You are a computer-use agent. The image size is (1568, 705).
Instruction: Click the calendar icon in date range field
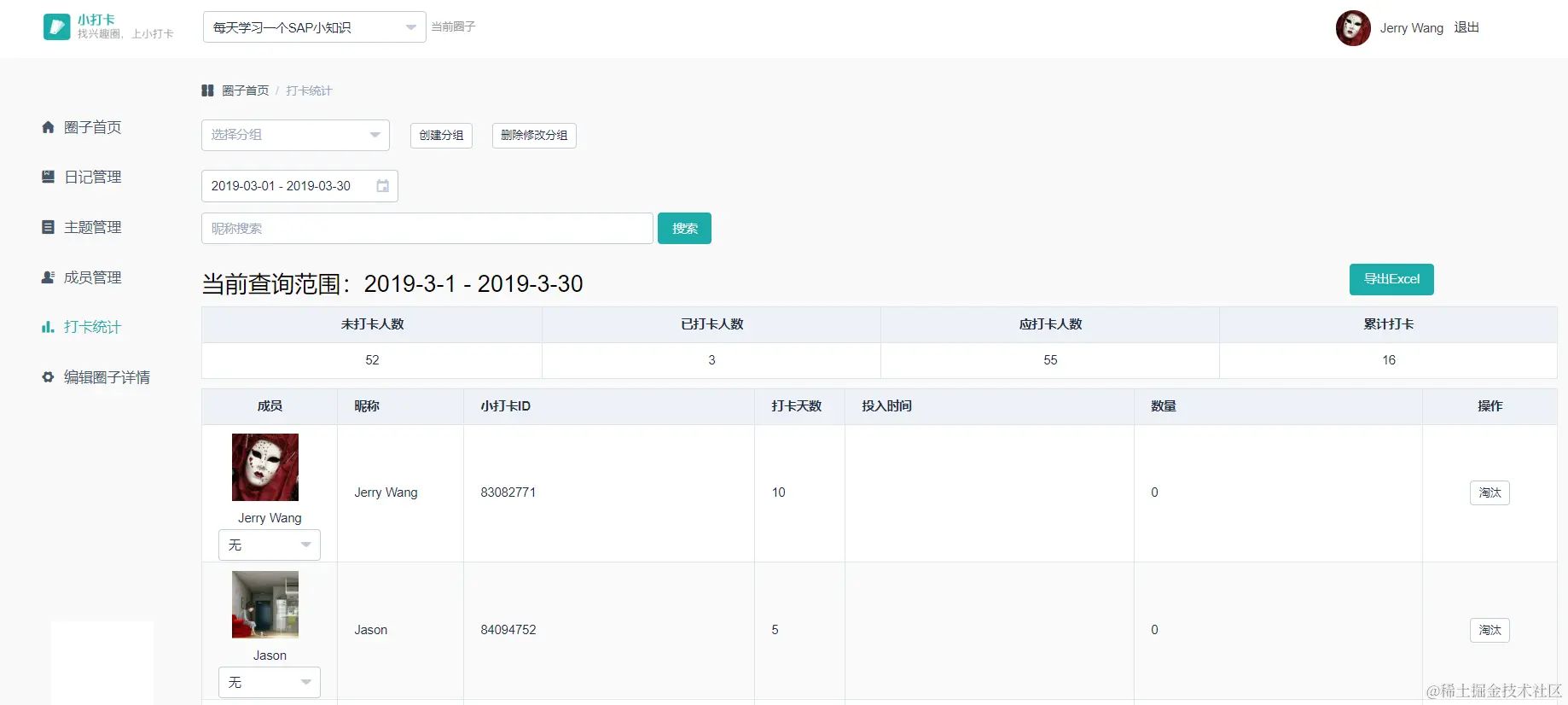(x=383, y=186)
